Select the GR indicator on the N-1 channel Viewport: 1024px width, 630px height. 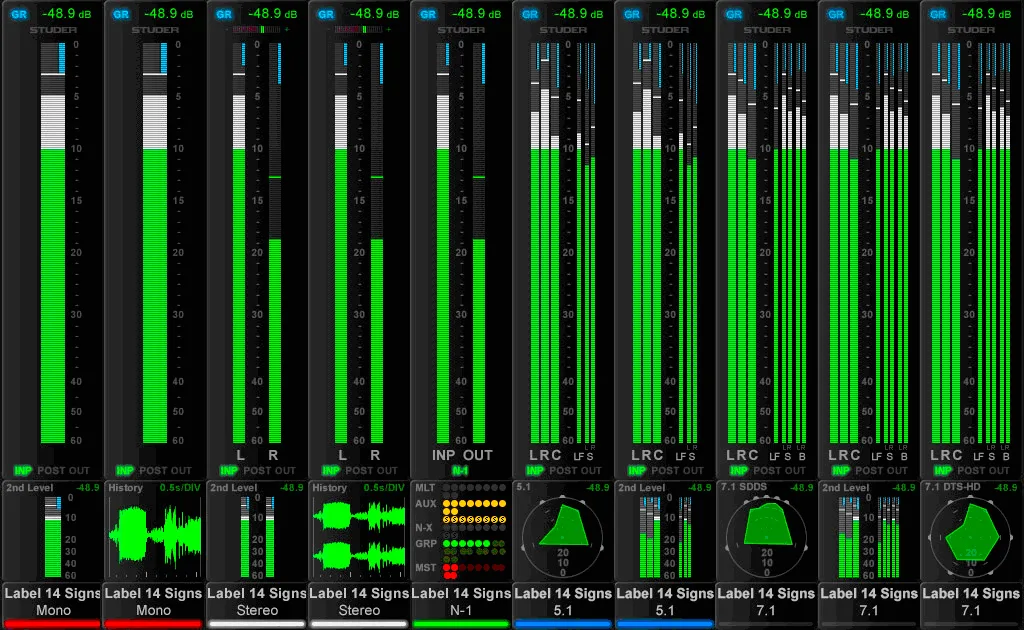428,14
